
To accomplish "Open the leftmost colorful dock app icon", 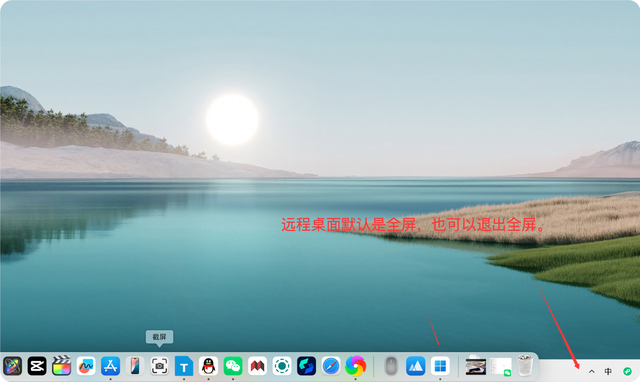I will [12, 366].
